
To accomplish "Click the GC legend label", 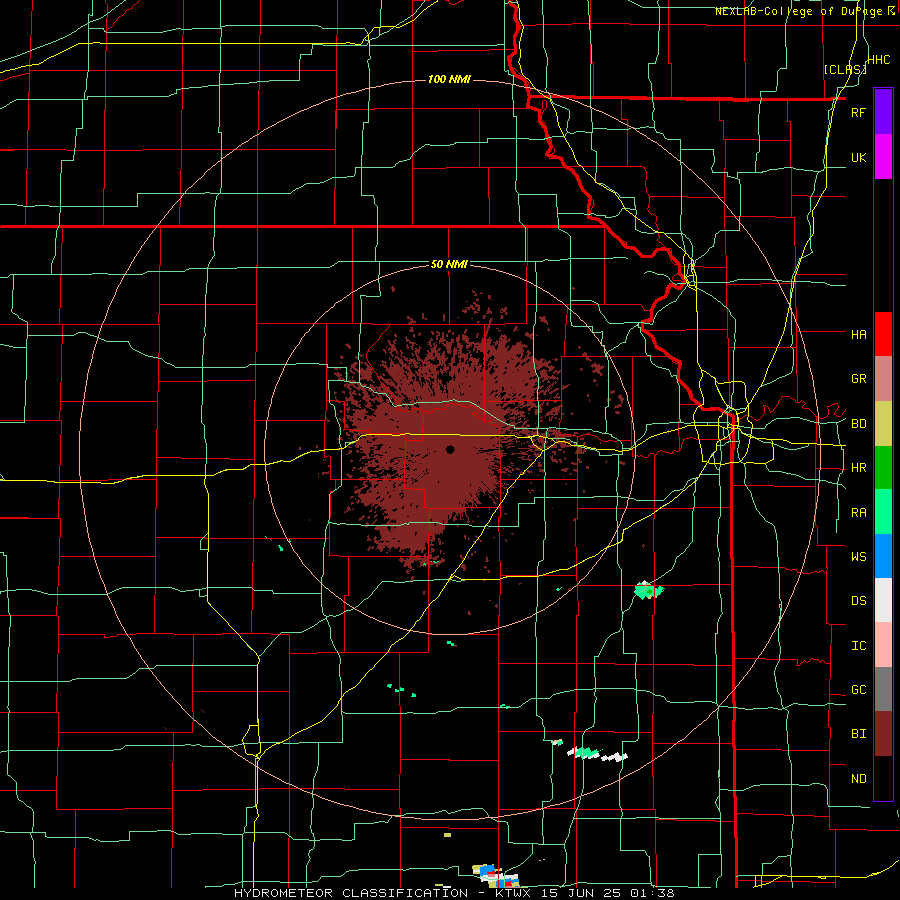I will (x=858, y=690).
